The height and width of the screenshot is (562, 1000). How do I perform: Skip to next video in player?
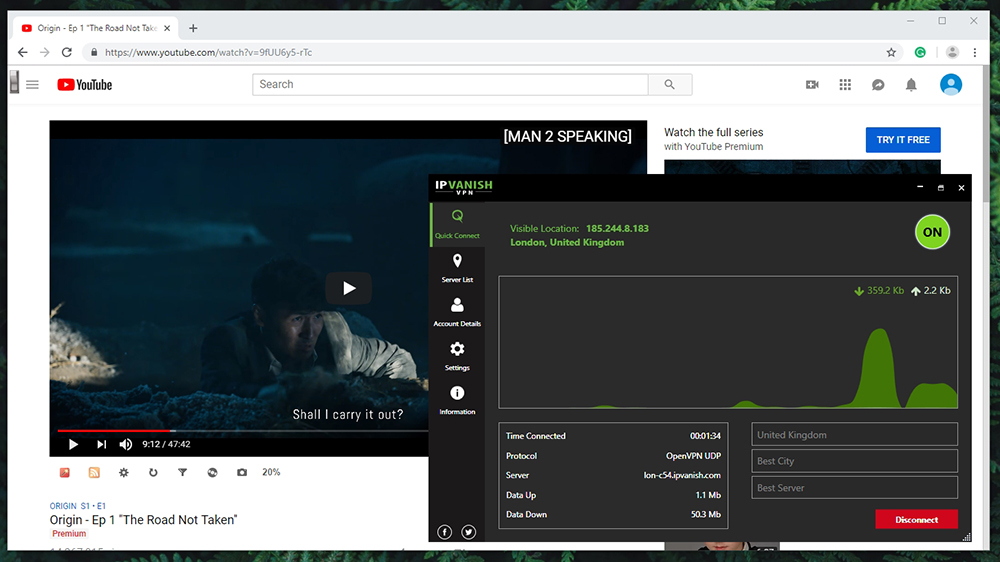(101, 444)
